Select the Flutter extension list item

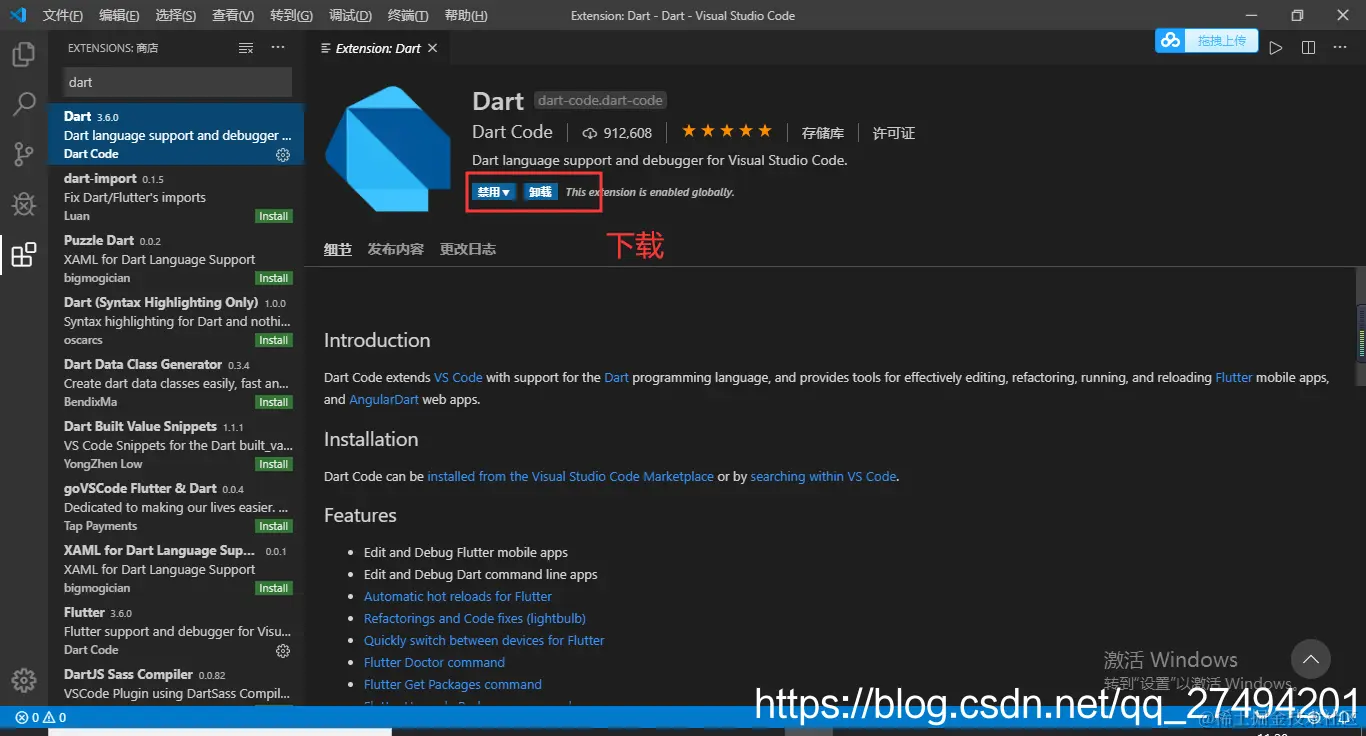[176, 631]
